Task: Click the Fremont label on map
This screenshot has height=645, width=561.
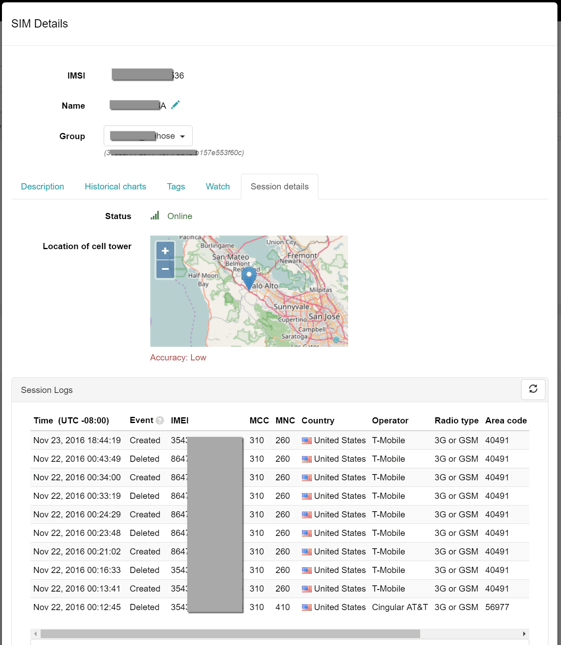Action: (302, 255)
